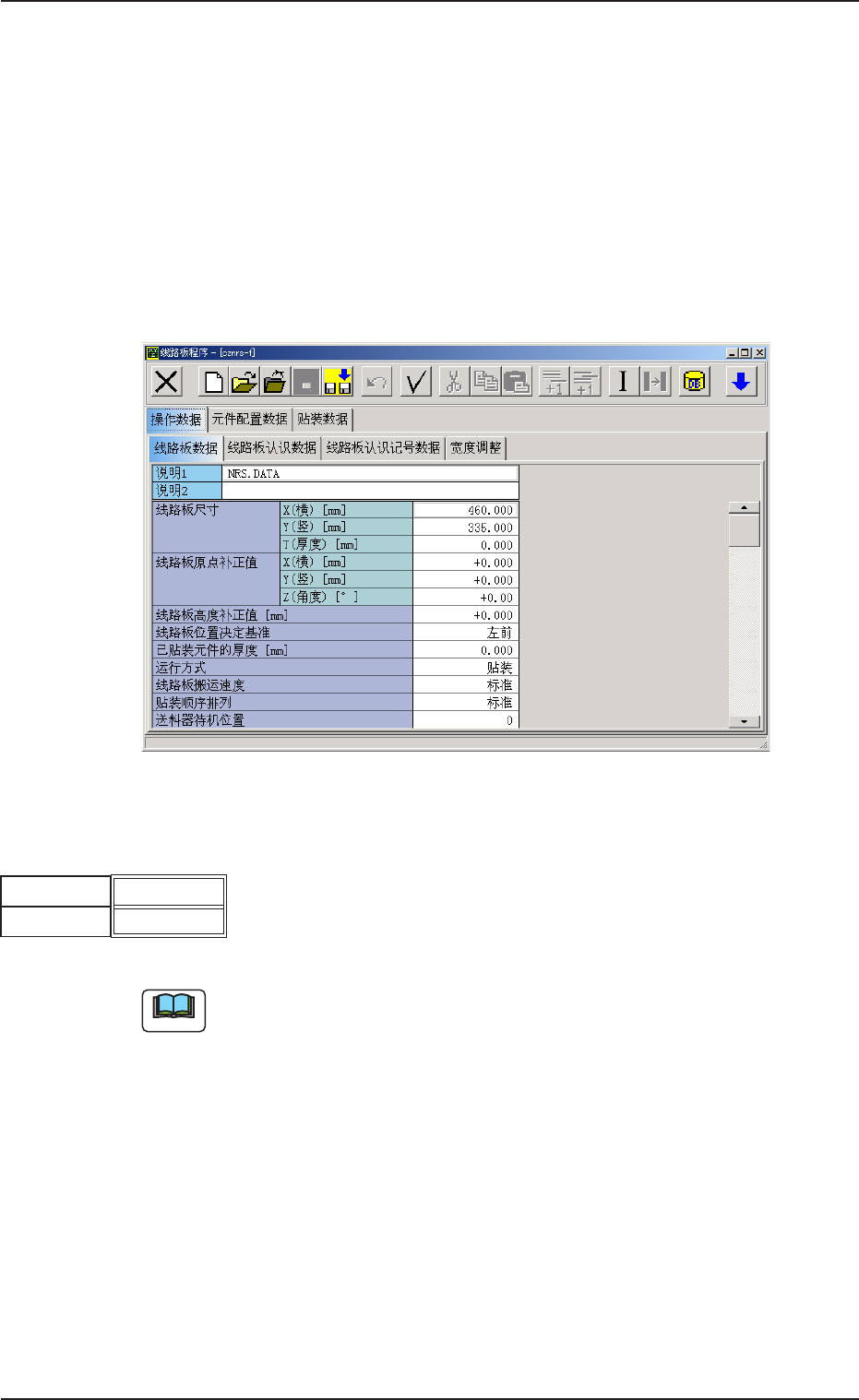
Task: Click the yellow save-as icon with blue arrow
Action: click(338, 382)
